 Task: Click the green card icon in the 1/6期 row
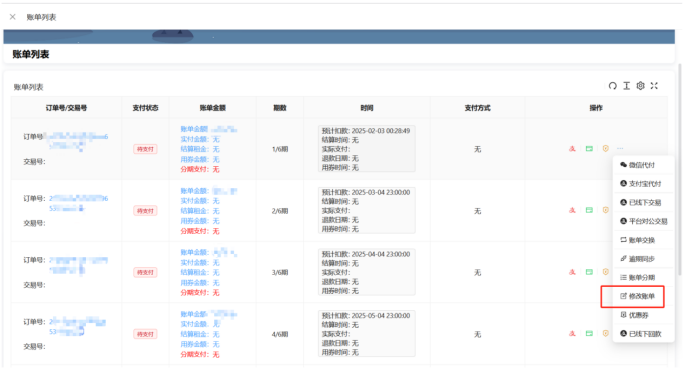589,149
